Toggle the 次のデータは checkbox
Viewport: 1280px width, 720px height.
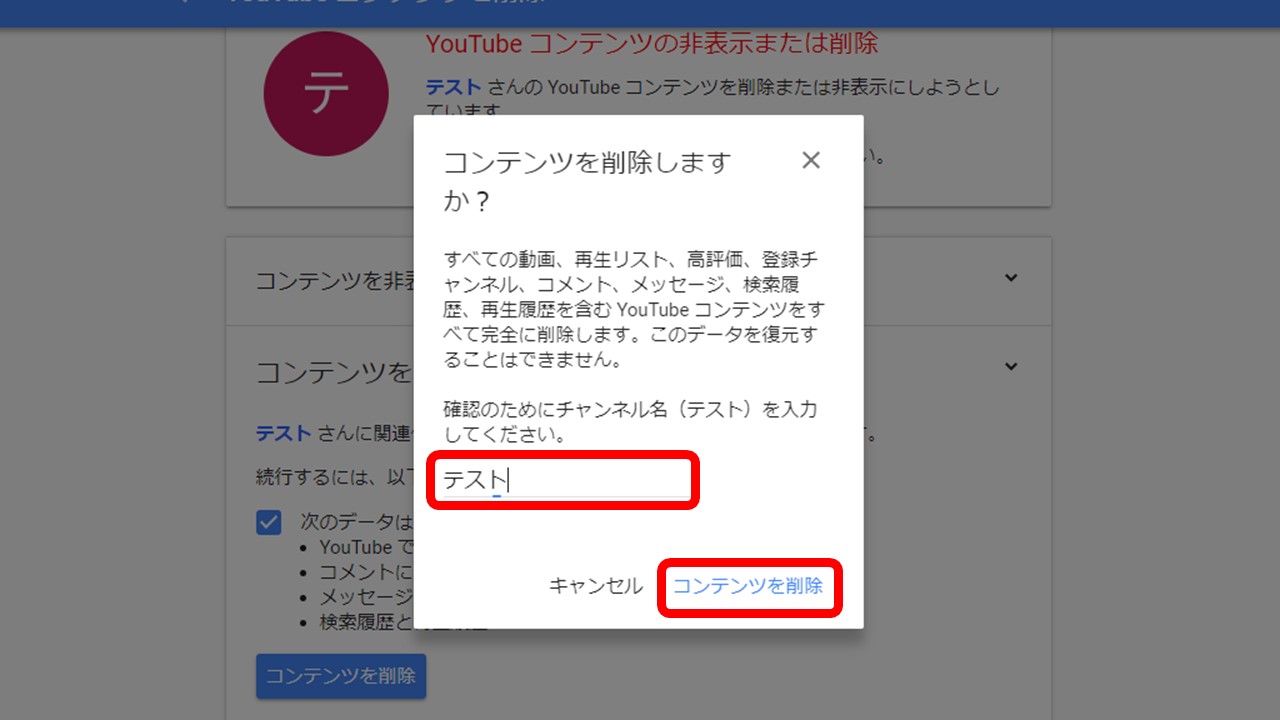[x=269, y=522]
